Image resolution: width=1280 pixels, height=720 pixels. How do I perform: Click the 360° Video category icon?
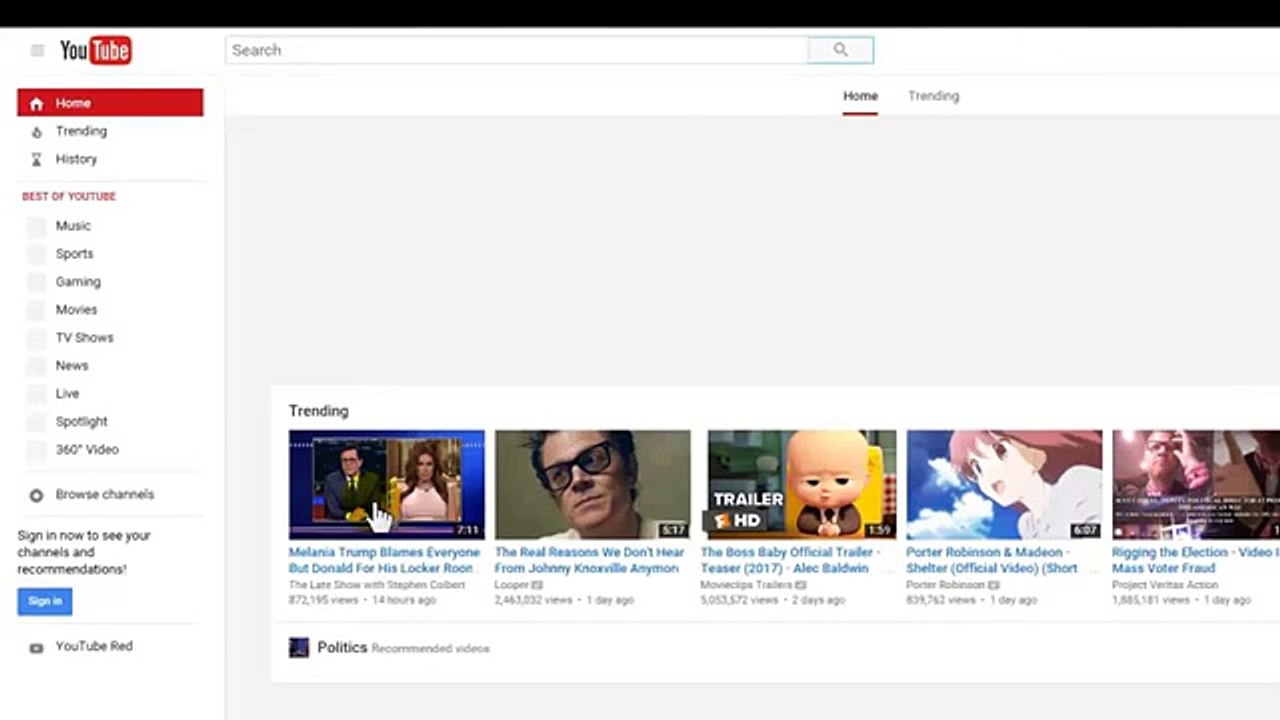[36, 450]
